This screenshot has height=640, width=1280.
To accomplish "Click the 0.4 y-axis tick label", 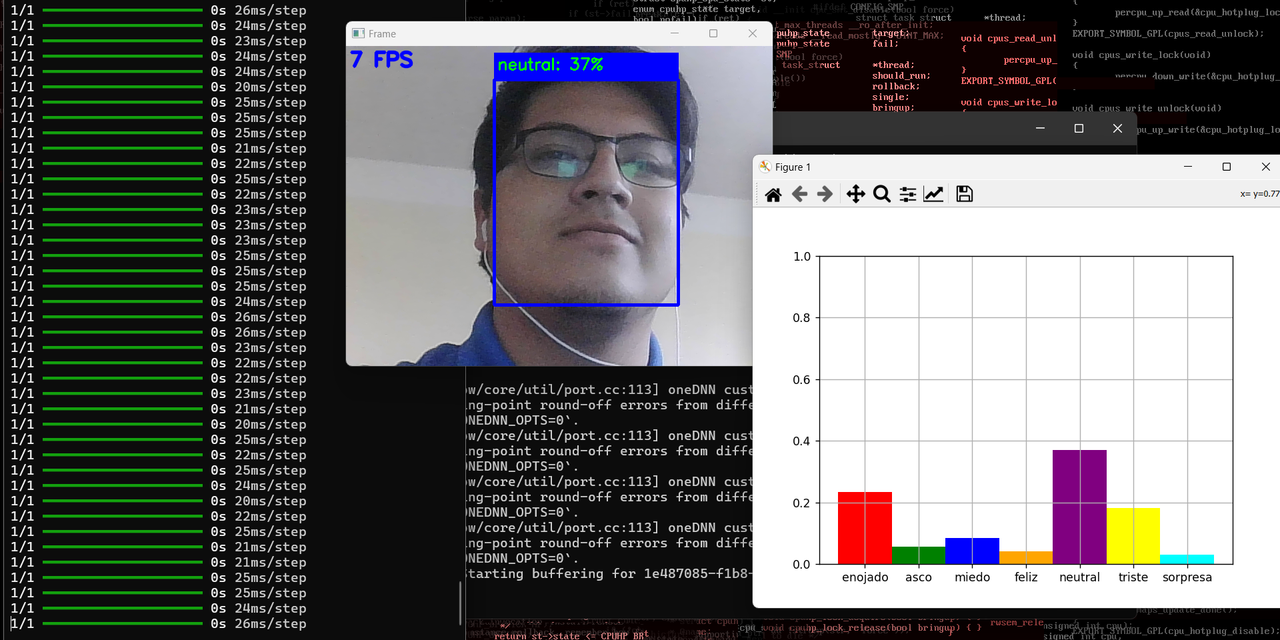I will (x=802, y=441).
